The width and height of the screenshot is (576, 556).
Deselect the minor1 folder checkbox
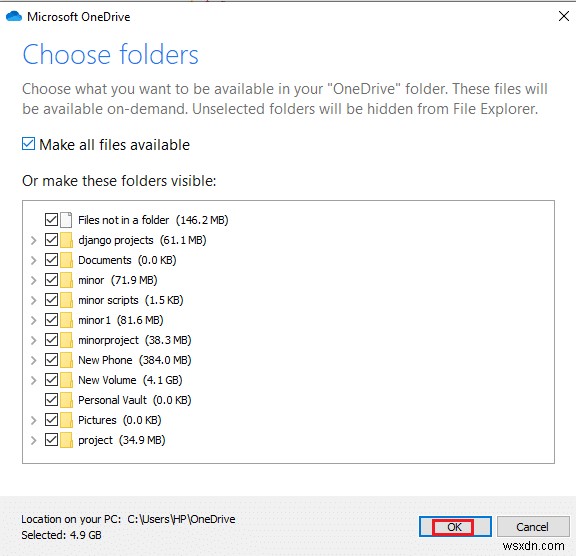pyautogui.click(x=51, y=320)
